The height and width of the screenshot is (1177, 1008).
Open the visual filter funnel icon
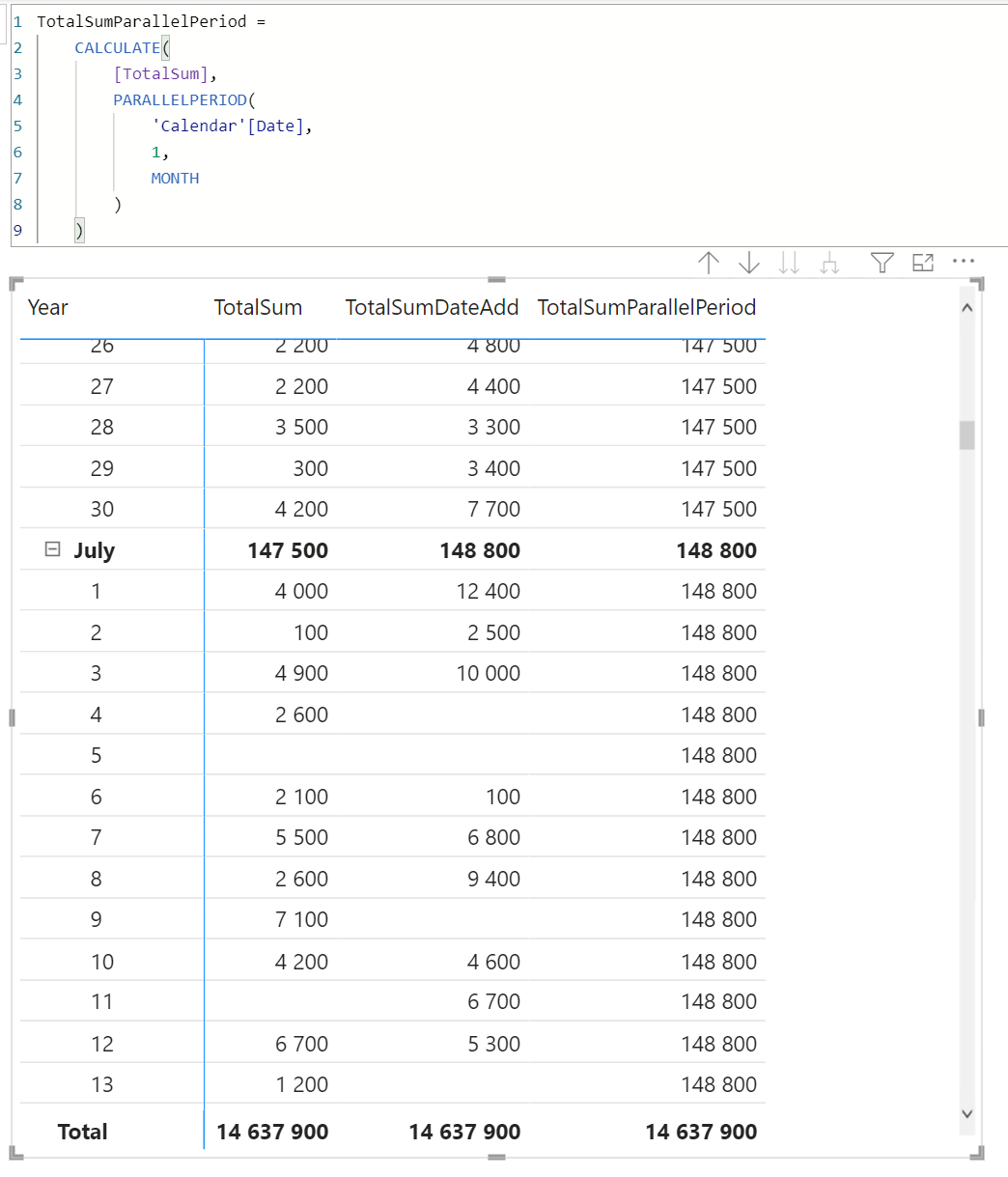(882, 263)
